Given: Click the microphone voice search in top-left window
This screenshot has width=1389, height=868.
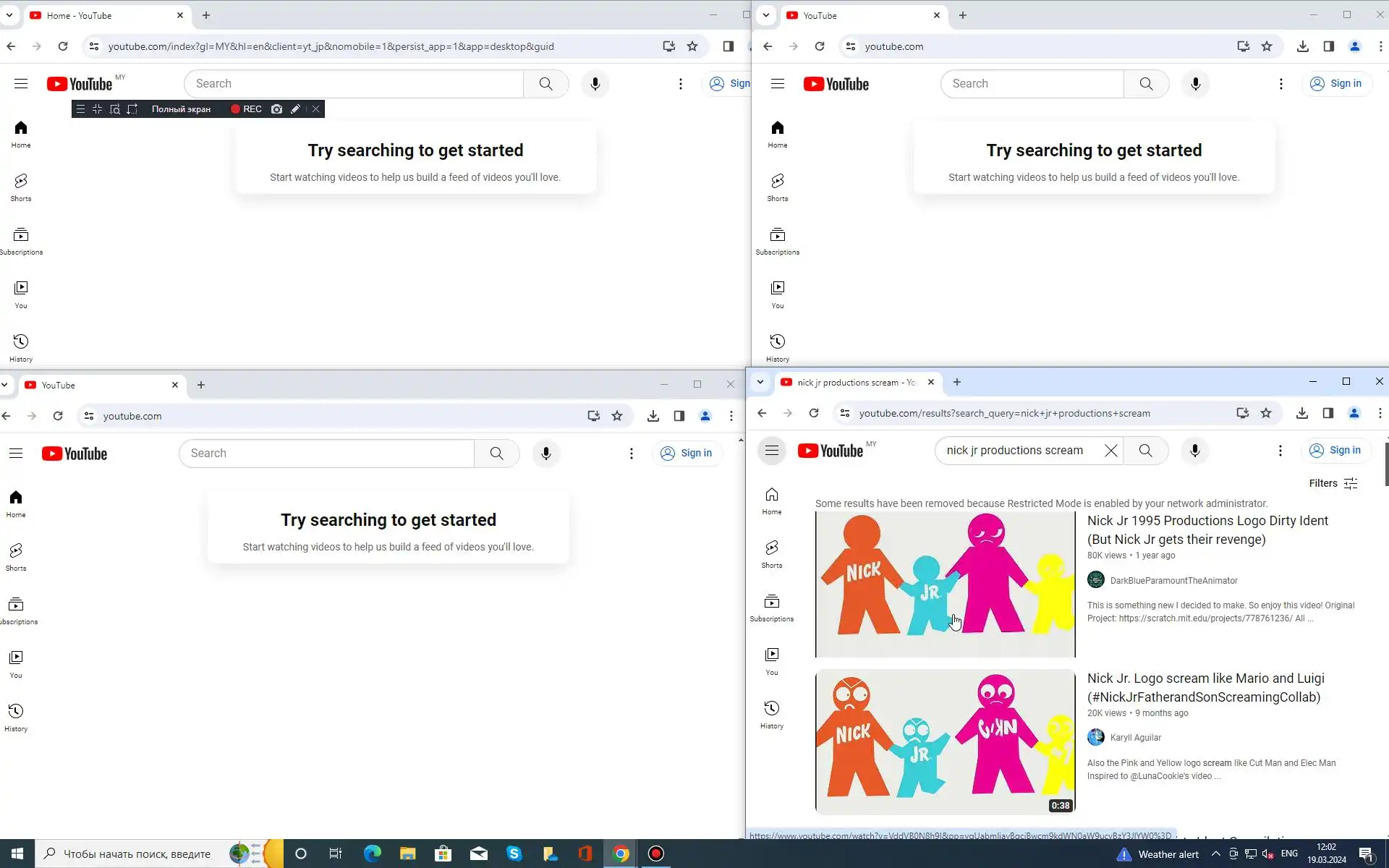Looking at the screenshot, I should click(595, 84).
